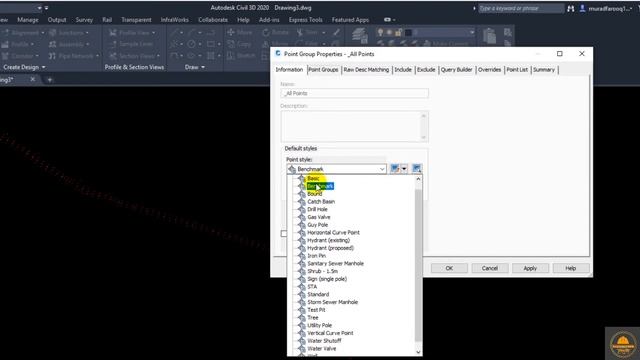Choose Sign (single pole) point style
The image size is (640, 360).
(327, 279)
